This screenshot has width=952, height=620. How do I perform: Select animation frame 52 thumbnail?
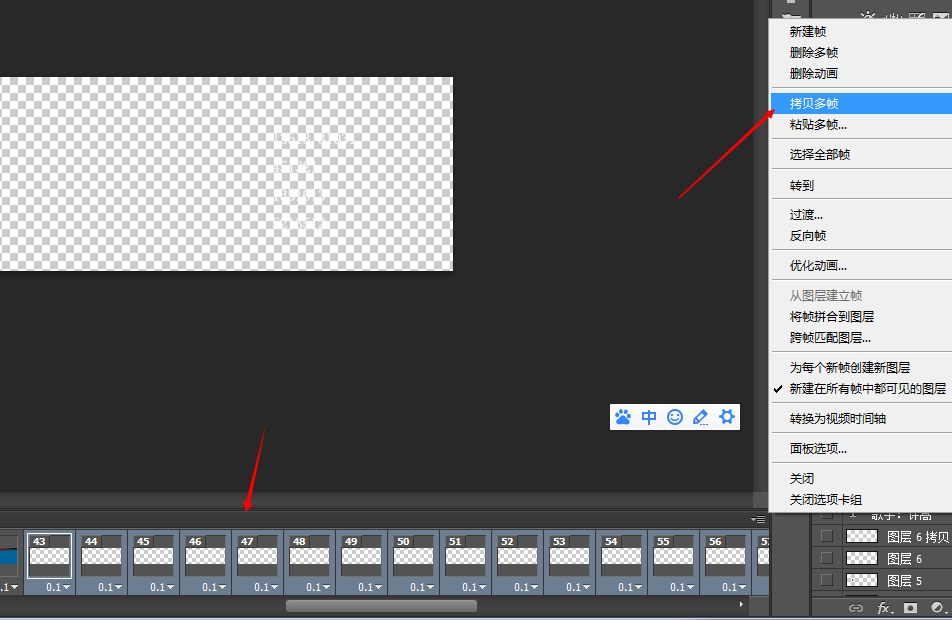pos(517,556)
